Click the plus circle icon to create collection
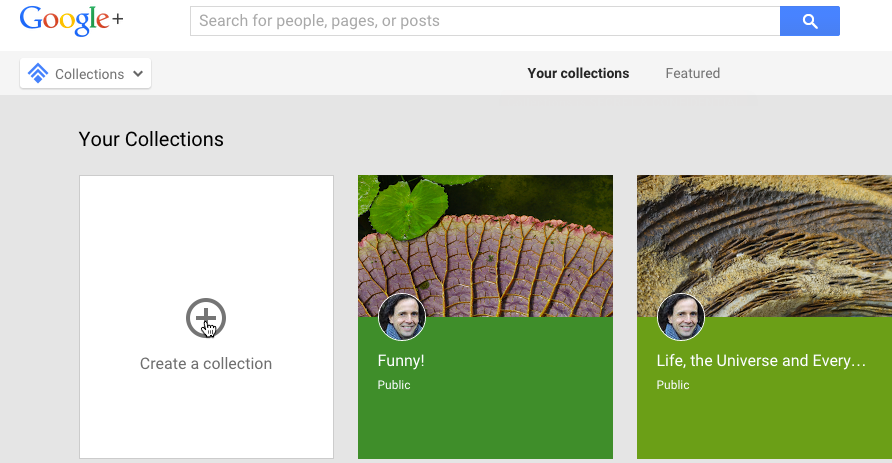The width and height of the screenshot is (892, 463). tap(206, 318)
